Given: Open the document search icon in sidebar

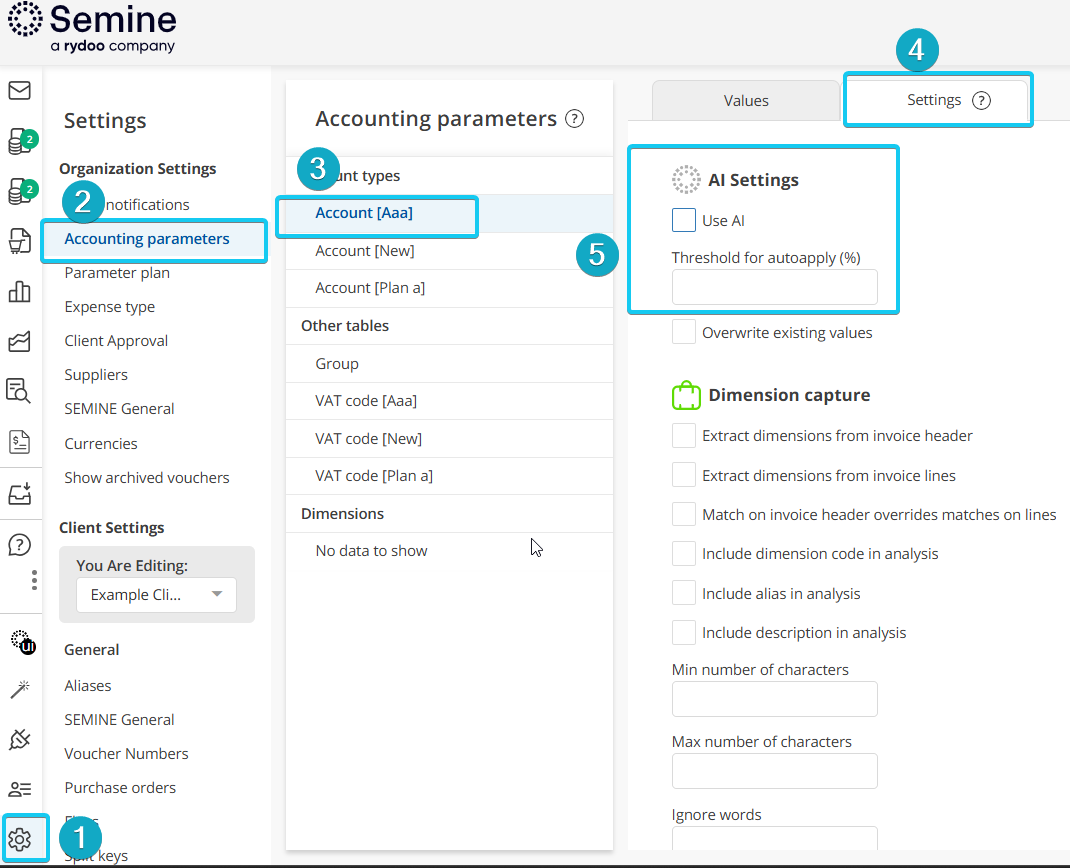Looking at the screenshot, I should [x=19, y=389].
